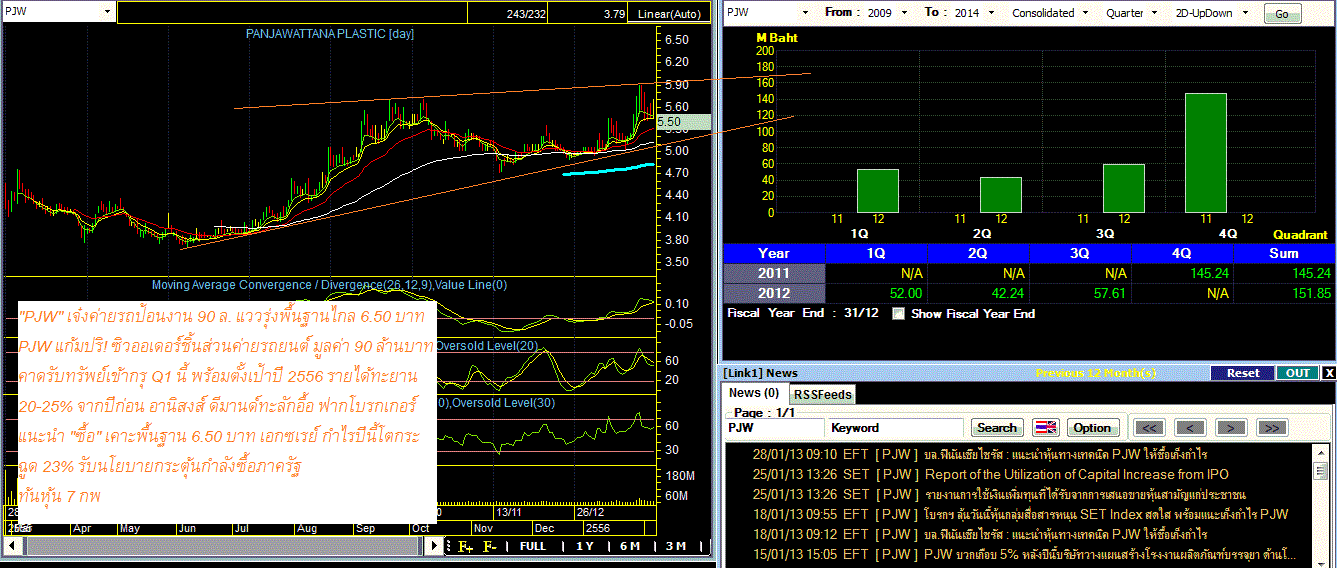This screenshot has width=1337, height=568.
Task: Click the Thai/English language flag icon
Action: (1045, 428)
